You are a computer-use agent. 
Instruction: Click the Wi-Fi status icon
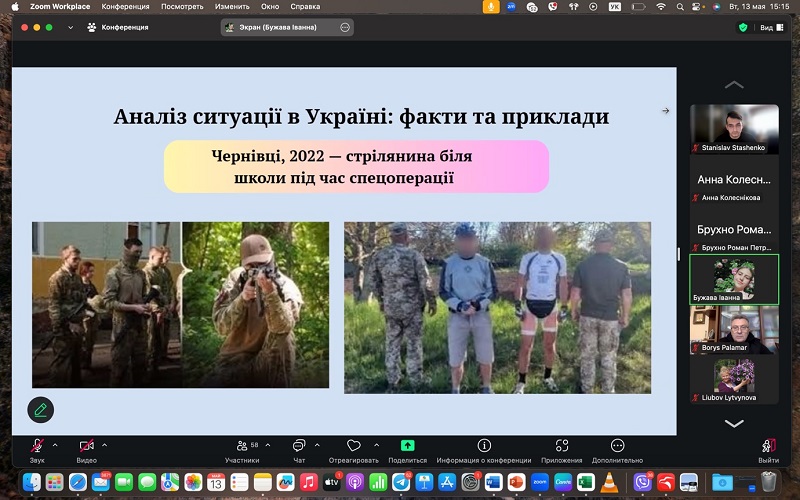661,7
